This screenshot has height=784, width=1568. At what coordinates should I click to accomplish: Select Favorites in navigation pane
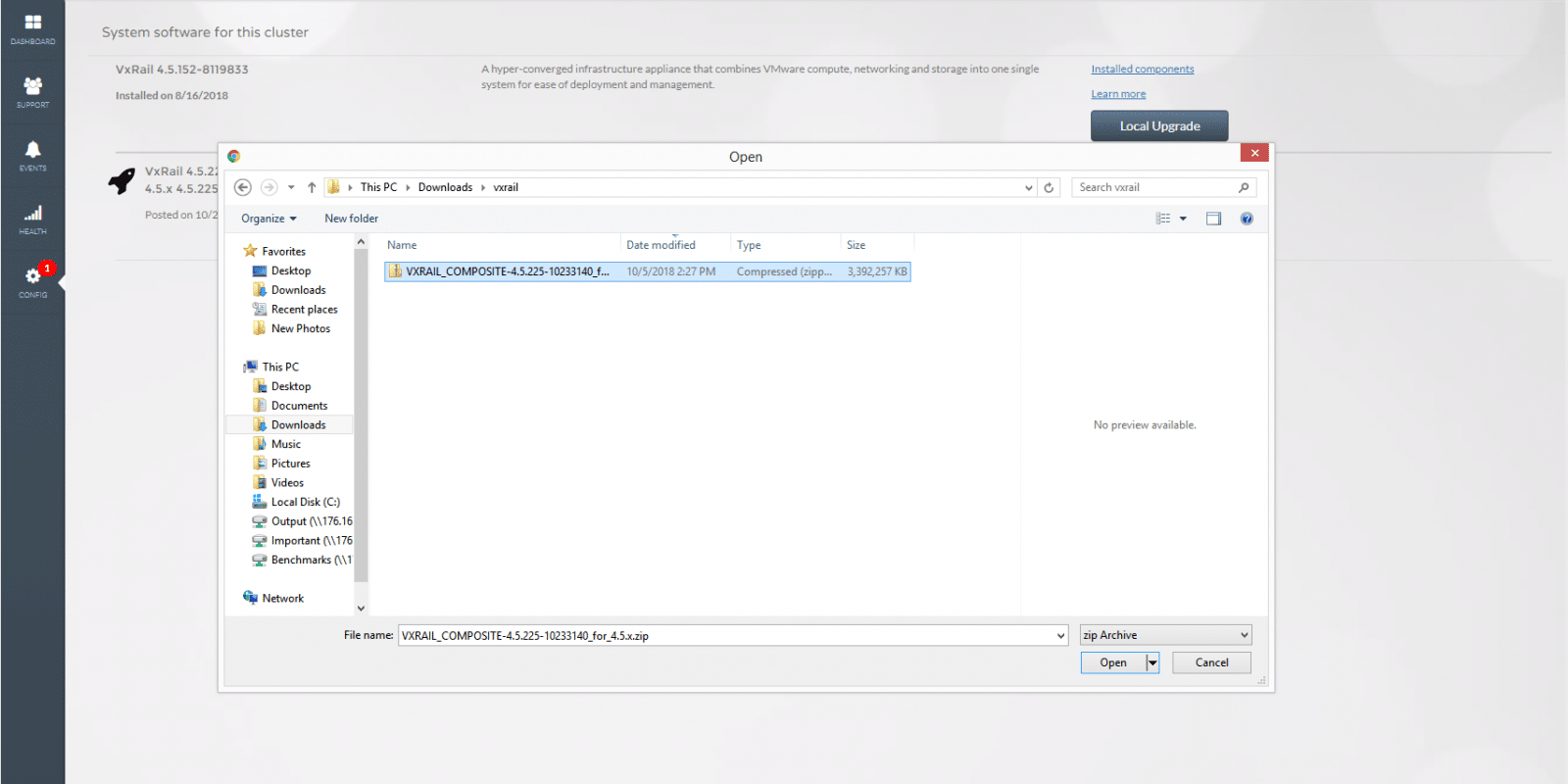(x=275, y=251)
